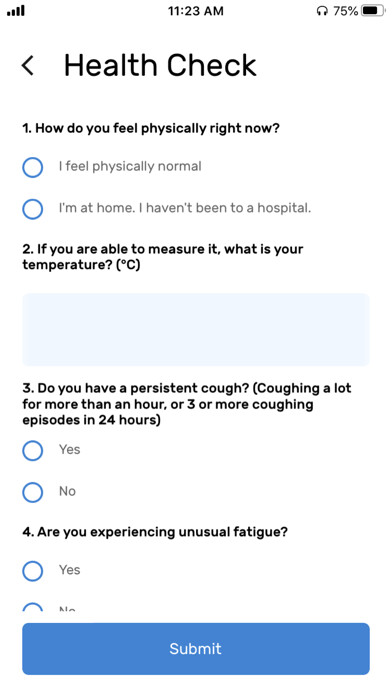Choose Yes radio for persistent cough
Image resolution: width=392 pixels, height=696 pixels.
pos(32,451)
